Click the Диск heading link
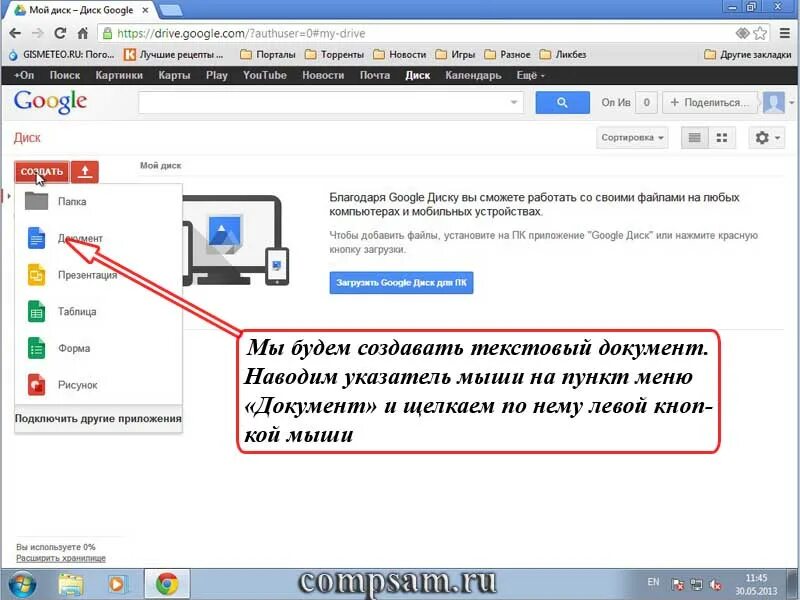 pos(27,138)
